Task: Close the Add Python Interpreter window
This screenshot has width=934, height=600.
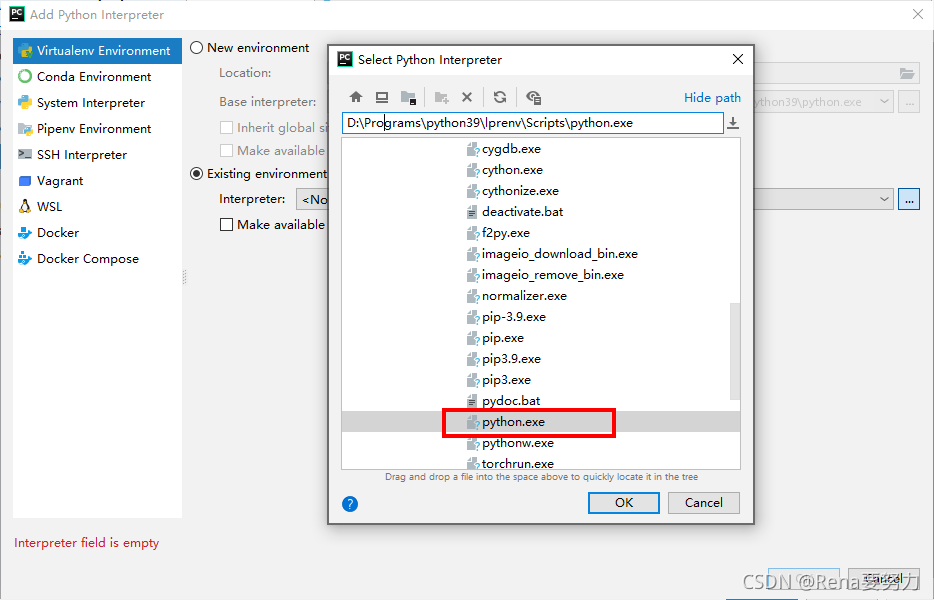Action: (x=918, y=14)
